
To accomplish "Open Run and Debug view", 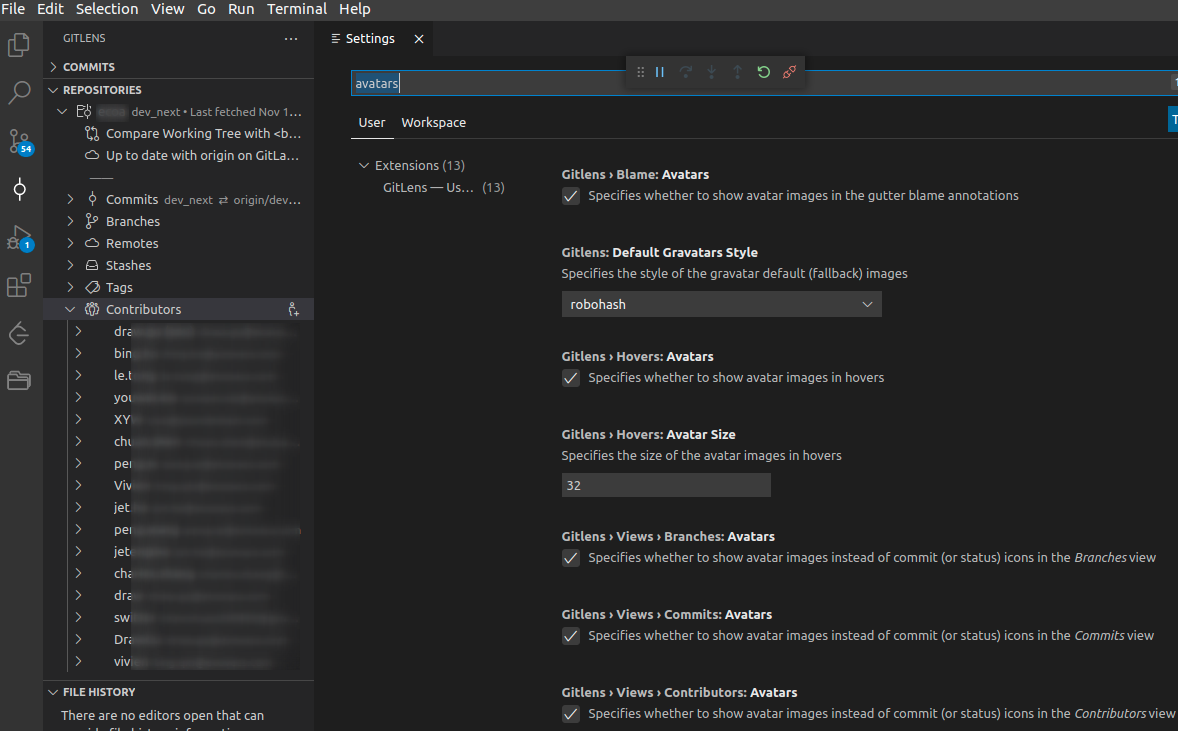I will (x=19, y=238).
